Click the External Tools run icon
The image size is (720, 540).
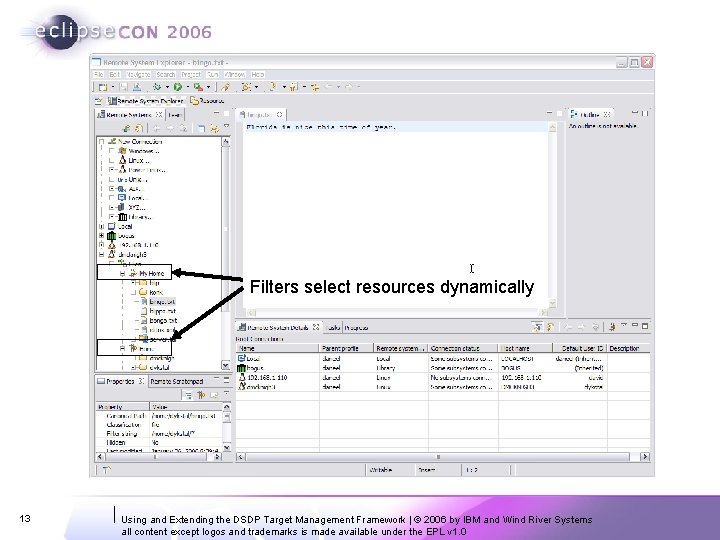198,87
